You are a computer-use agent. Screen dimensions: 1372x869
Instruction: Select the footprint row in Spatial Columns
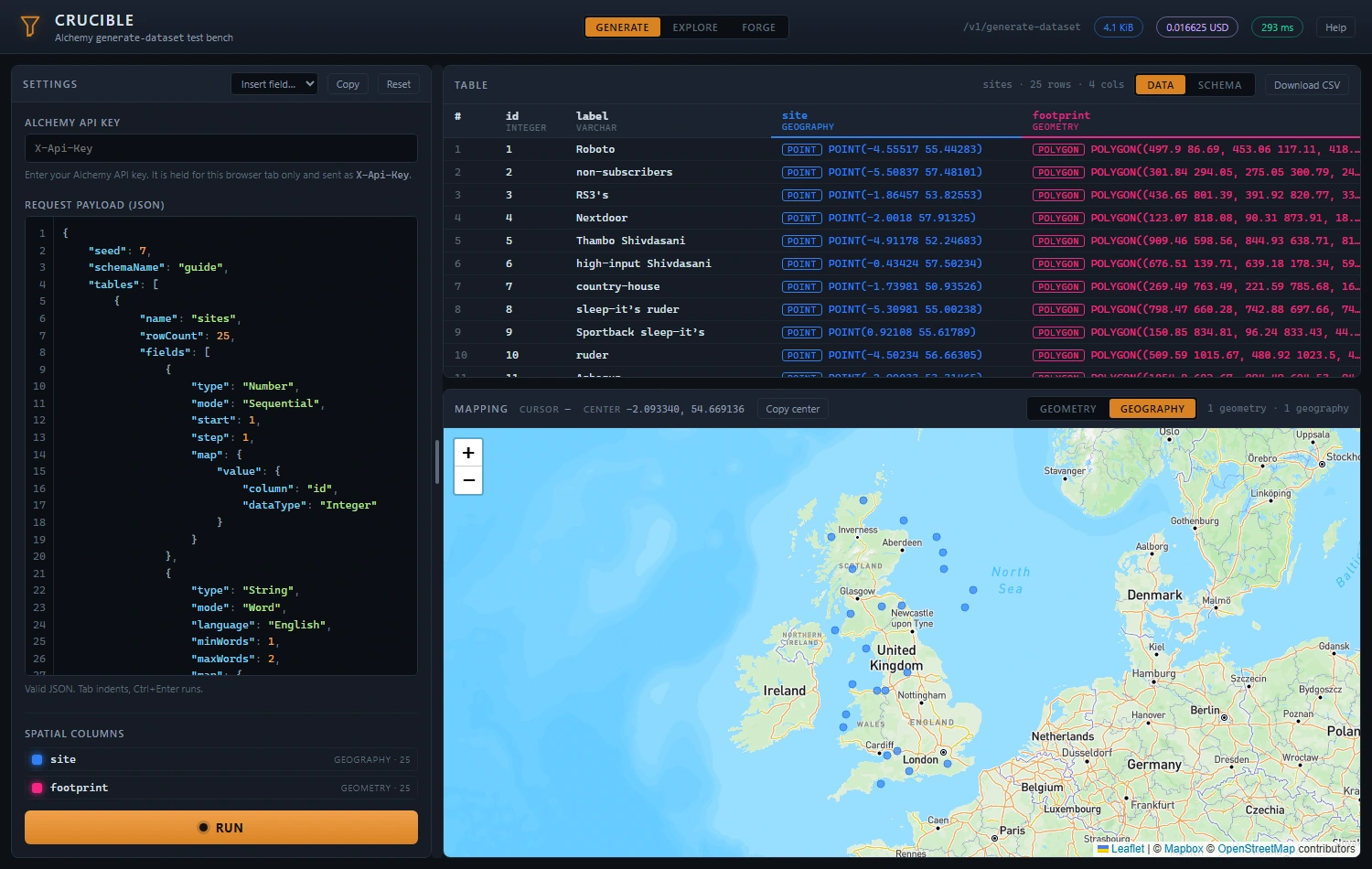pyautogui.click(x=221, y=788)
